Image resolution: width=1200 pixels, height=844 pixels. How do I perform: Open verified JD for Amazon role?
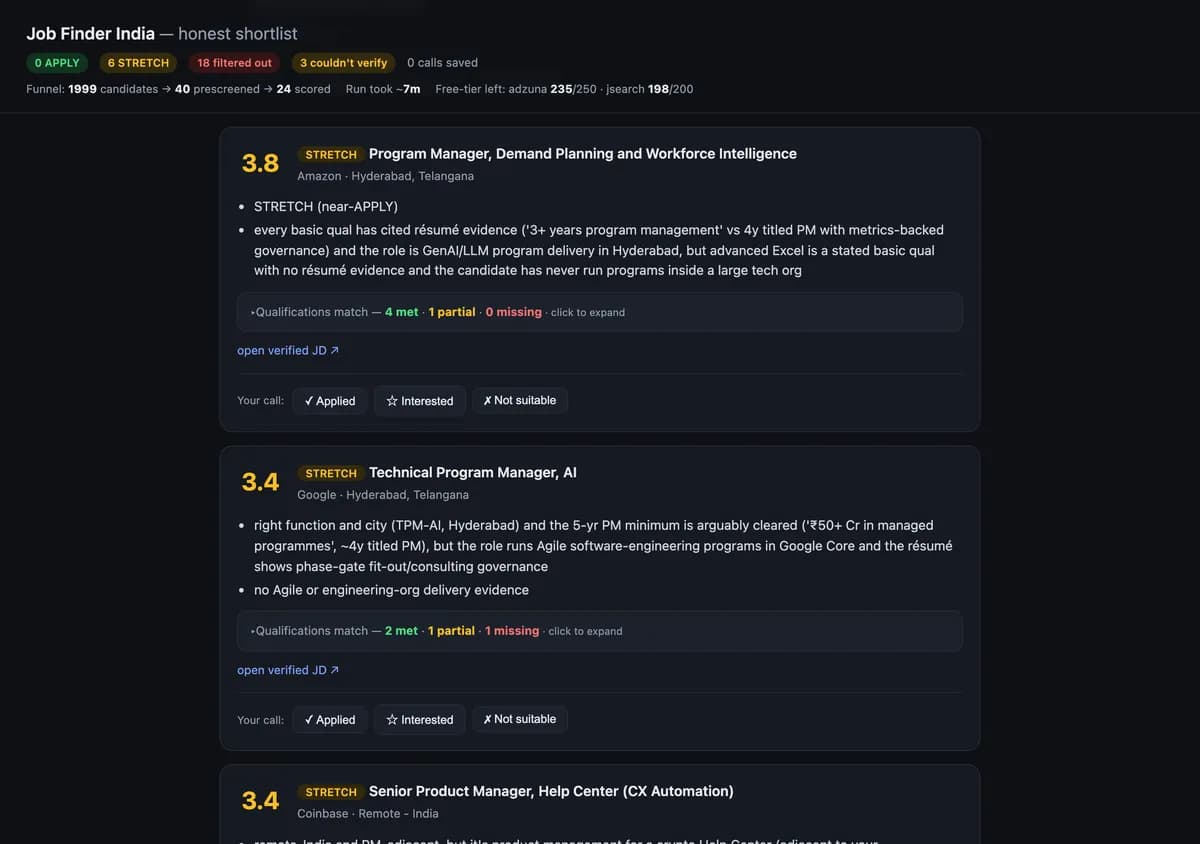(x=288, y=351)
